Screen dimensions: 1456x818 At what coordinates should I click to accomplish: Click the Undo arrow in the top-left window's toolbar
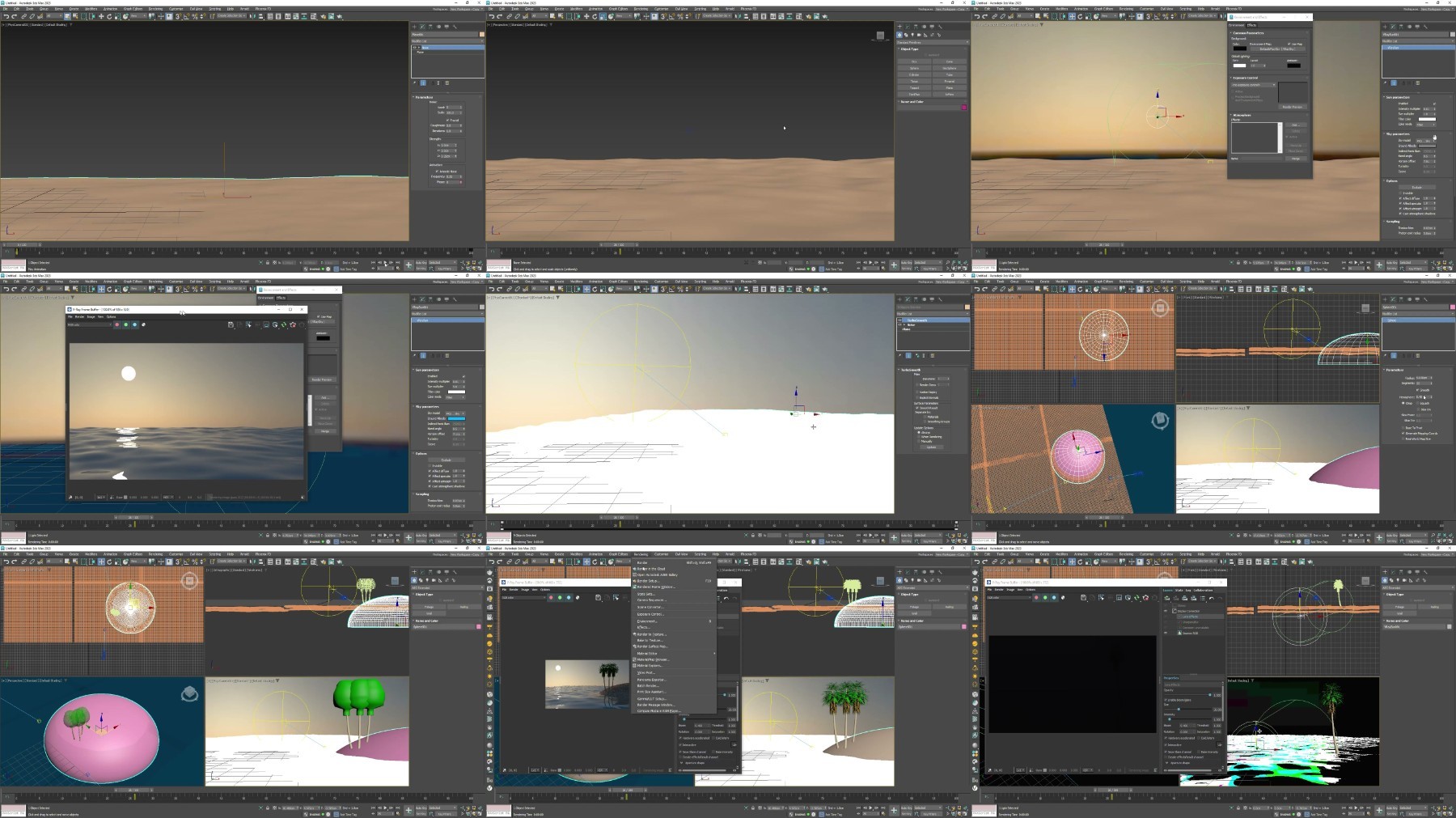pyautogui.click(x=6, y=16)
